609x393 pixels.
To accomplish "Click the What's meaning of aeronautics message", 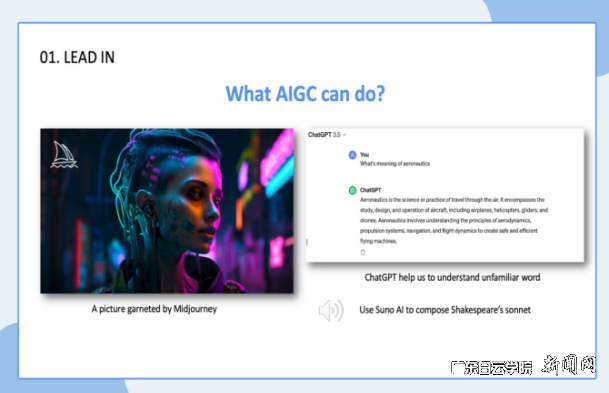I will 395,163.
